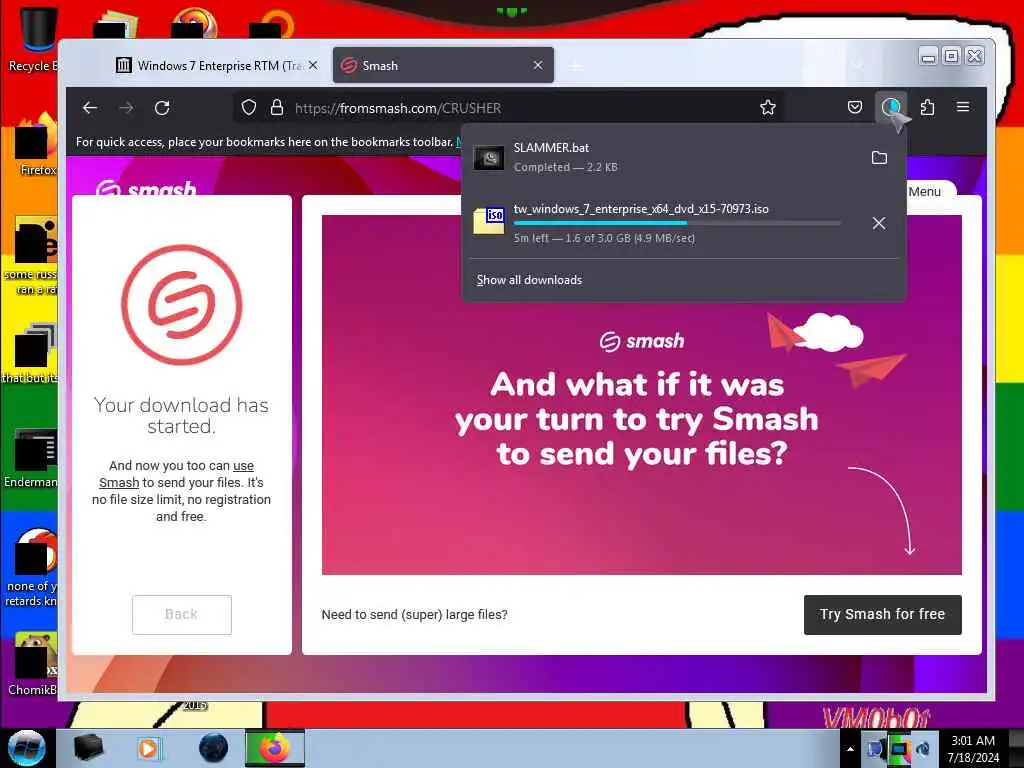Open the Smash Menu button
This screenshot has width=1024, height=768.
(925, 191)
